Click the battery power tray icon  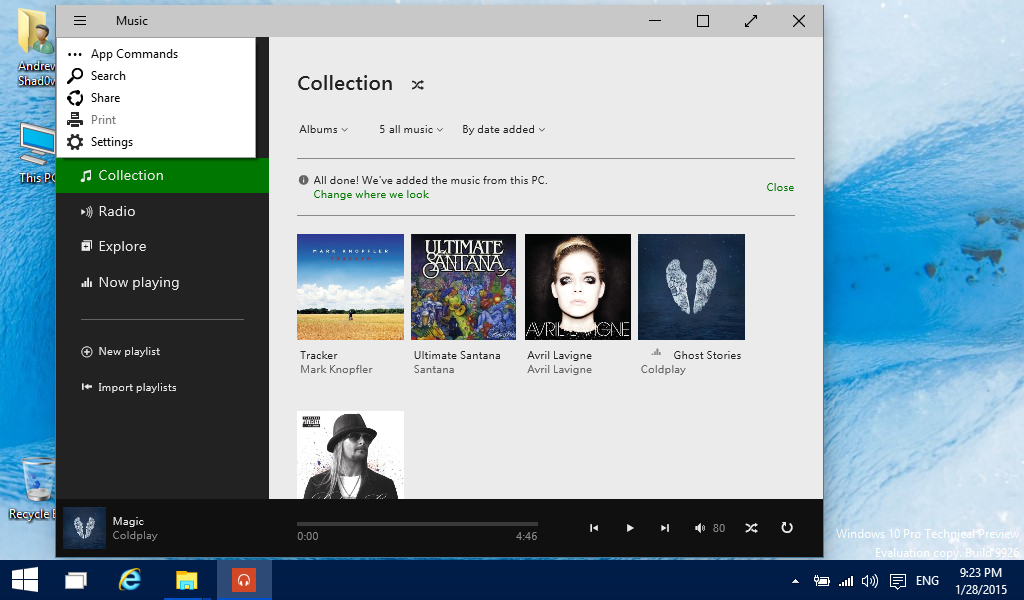822,581
